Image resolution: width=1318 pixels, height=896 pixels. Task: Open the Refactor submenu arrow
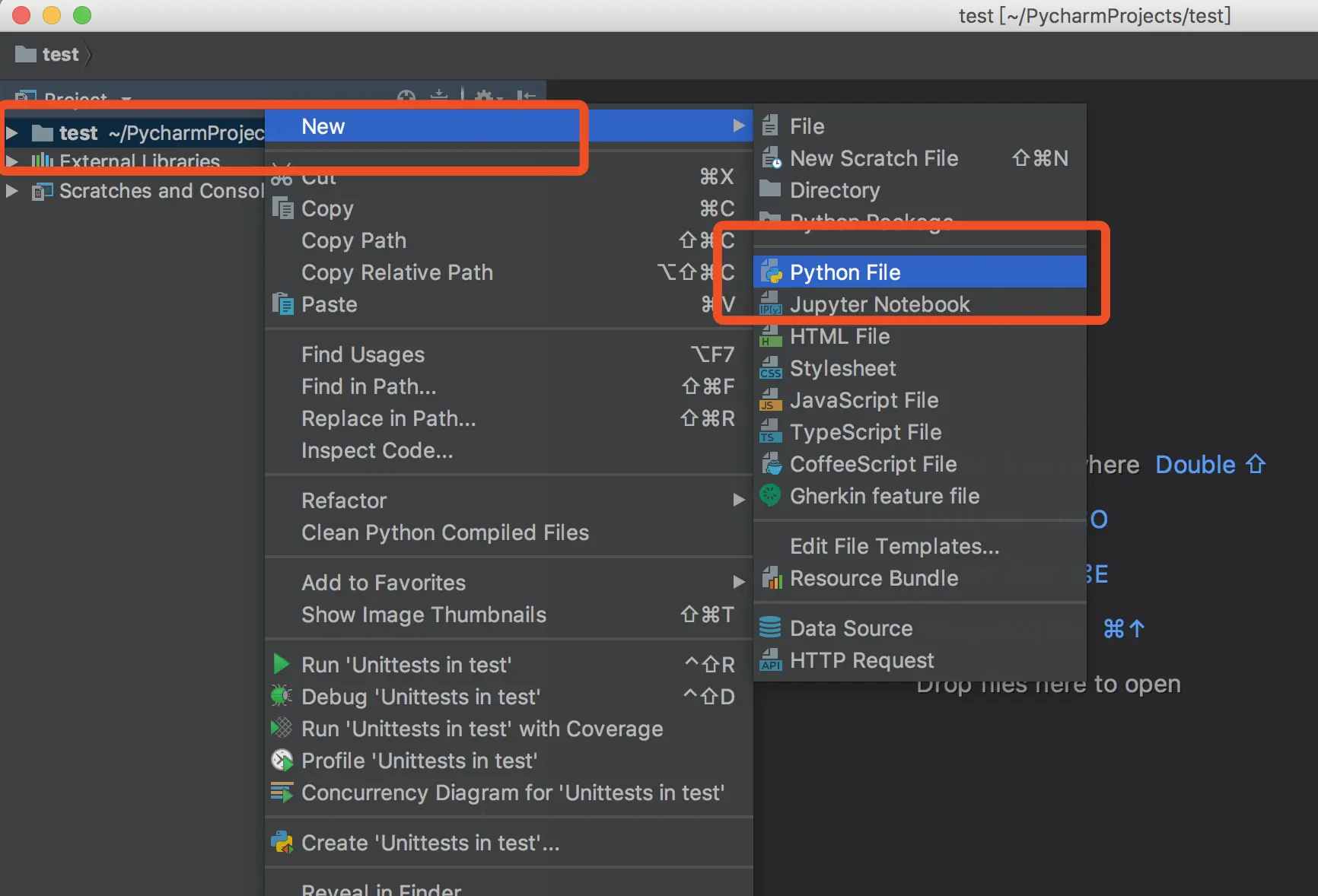pos(738,500)
